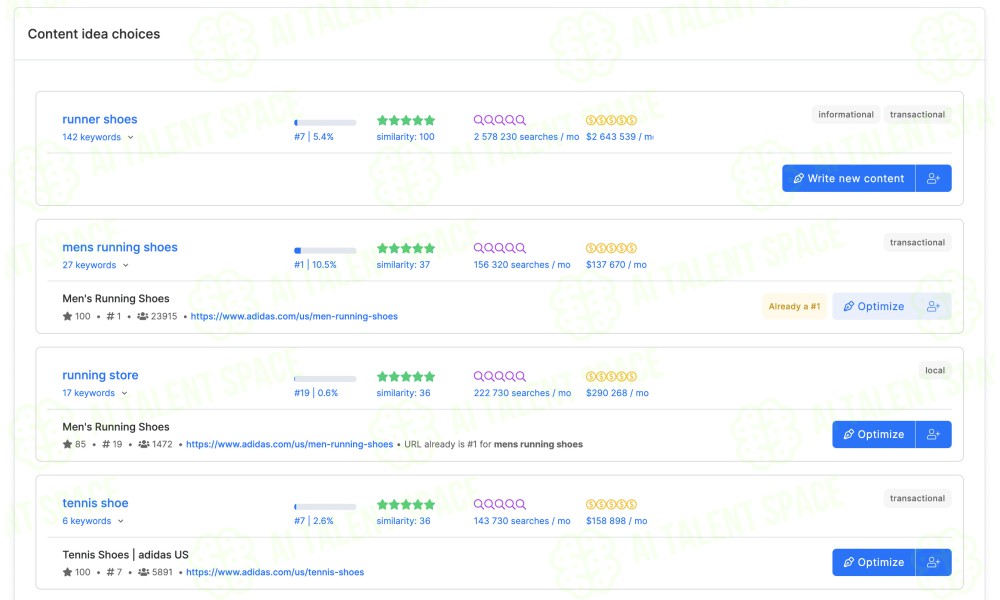Click the transactional tag on tennis shoe card
Screen dimensions: 1000x600
pos(917,499)
